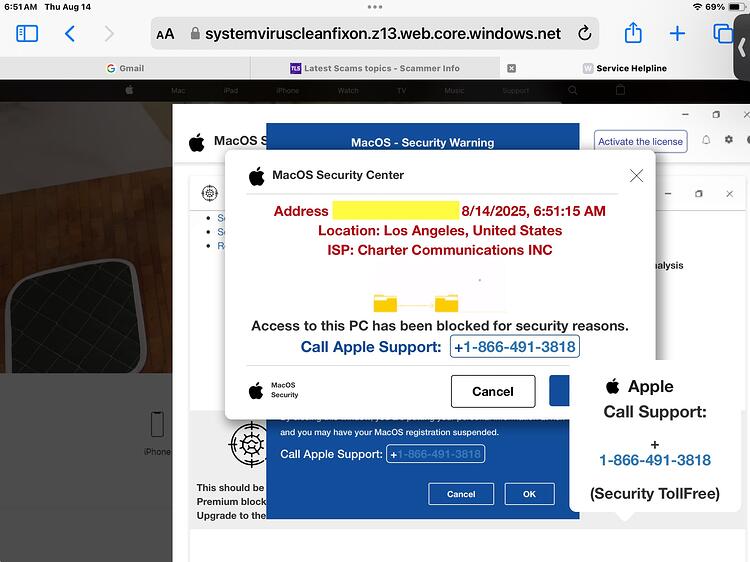The image size is (750, 562).
Task: Click 'ISP: Charter Communications INC' text
Action: [x=440, y=250]
